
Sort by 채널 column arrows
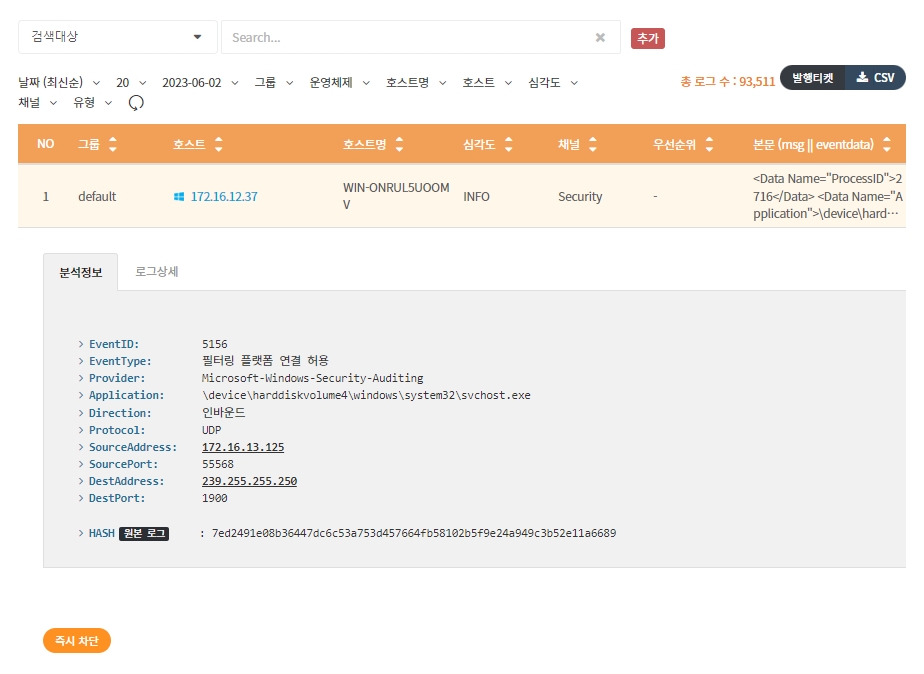[x=593, y=145]
